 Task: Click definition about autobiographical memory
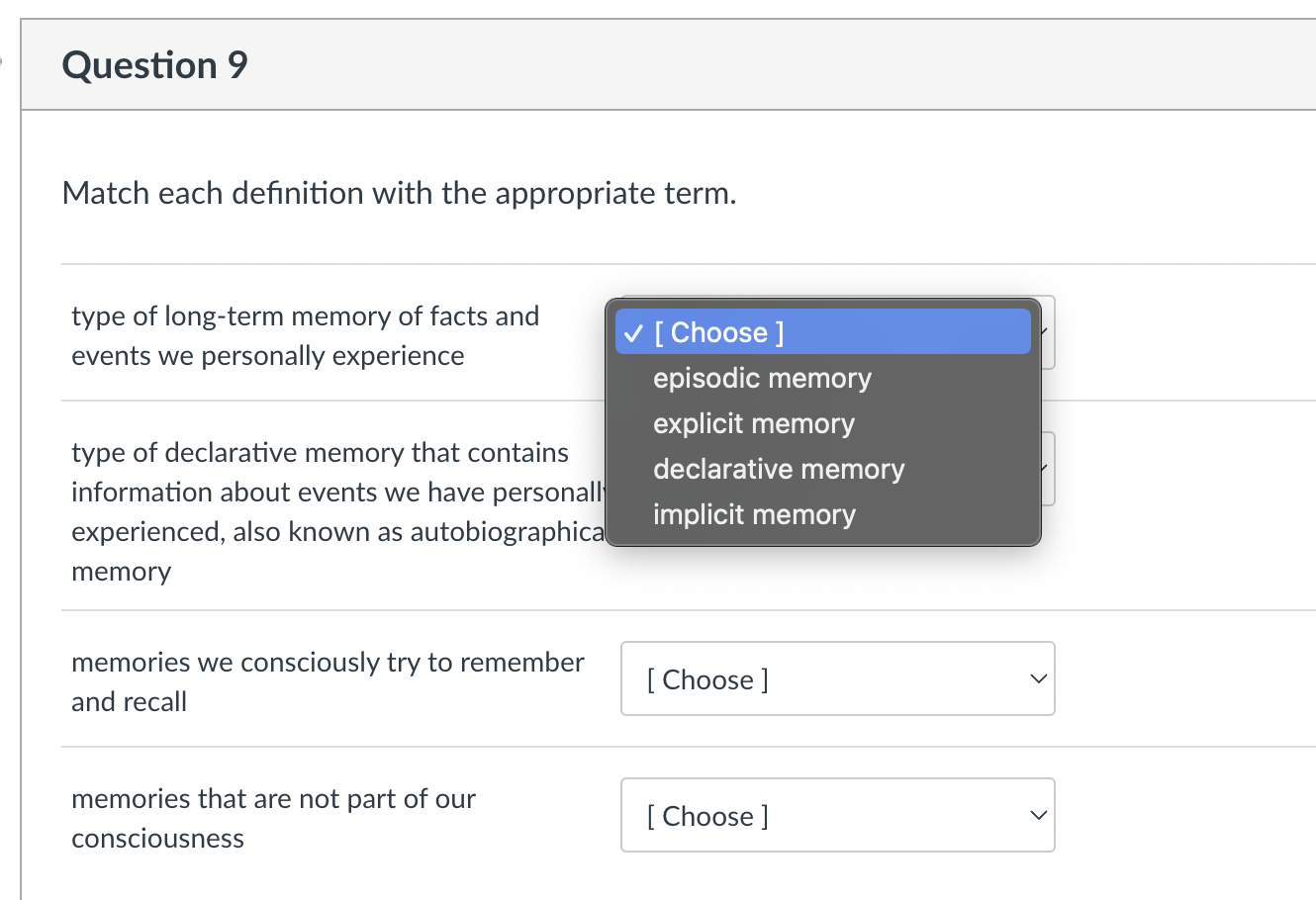pyautogui.click(x=337, y=511)
